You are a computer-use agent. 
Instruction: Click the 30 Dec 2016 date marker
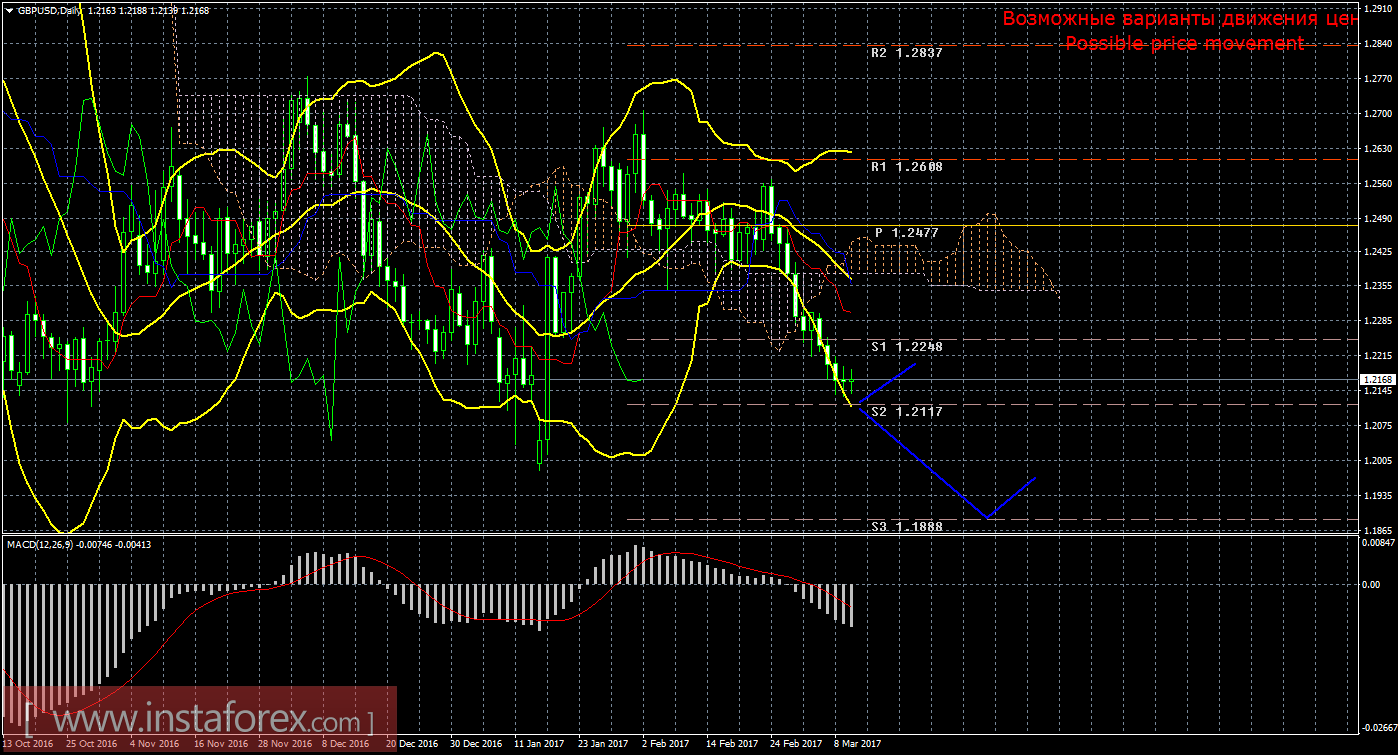476,744
